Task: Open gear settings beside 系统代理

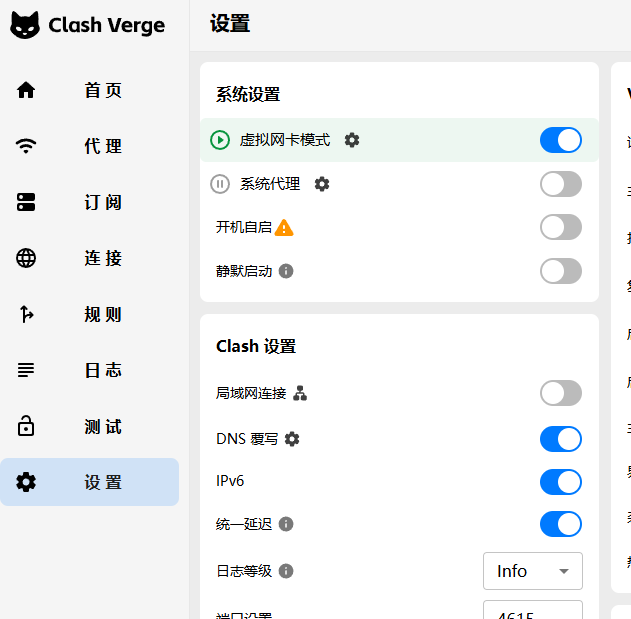Action: pos(322,184)
